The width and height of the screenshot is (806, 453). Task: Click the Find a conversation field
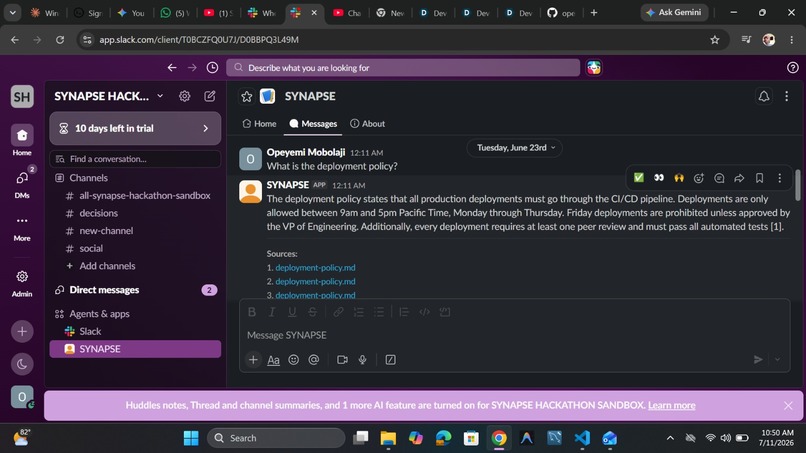click(135, 159)
